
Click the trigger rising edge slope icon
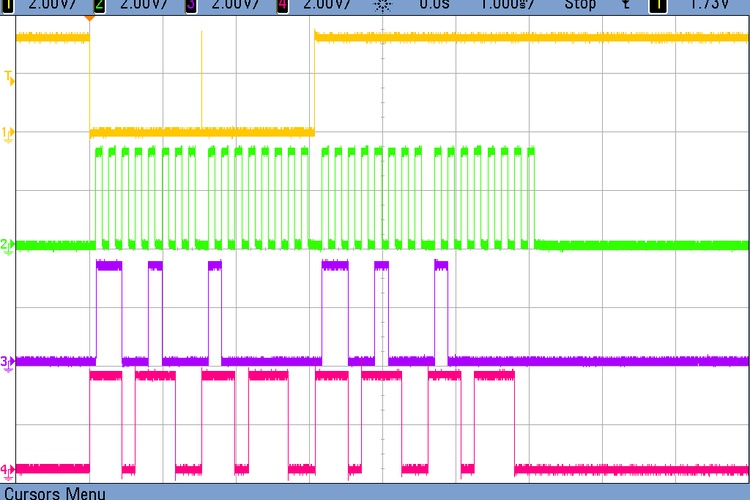(626, 5)
